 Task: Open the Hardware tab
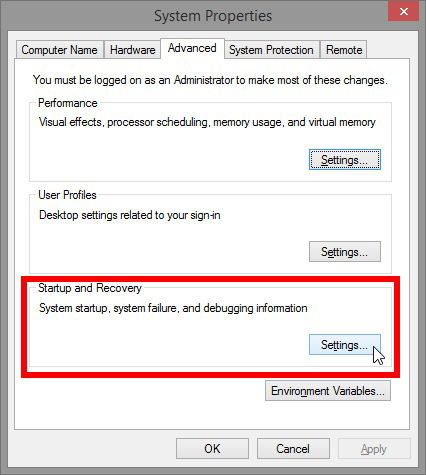(132, 50)
